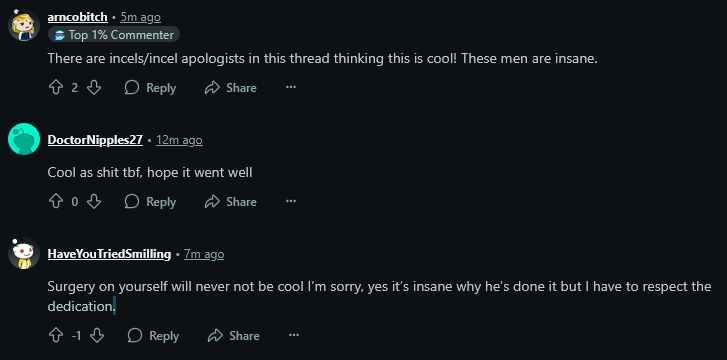Downvote arncobitch's comment about incels
Image resolution: width=727 pixels, height=360 pixels.
point(94,87)
